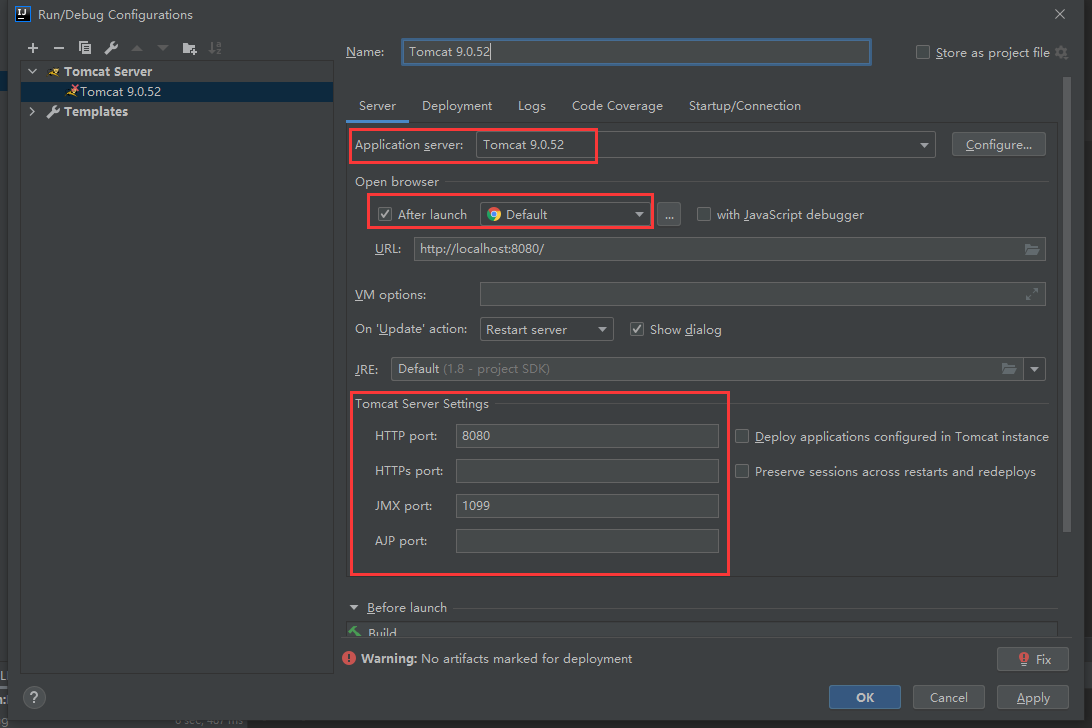
Task: Remove configuration using minus icon
Action: point(59,48)
